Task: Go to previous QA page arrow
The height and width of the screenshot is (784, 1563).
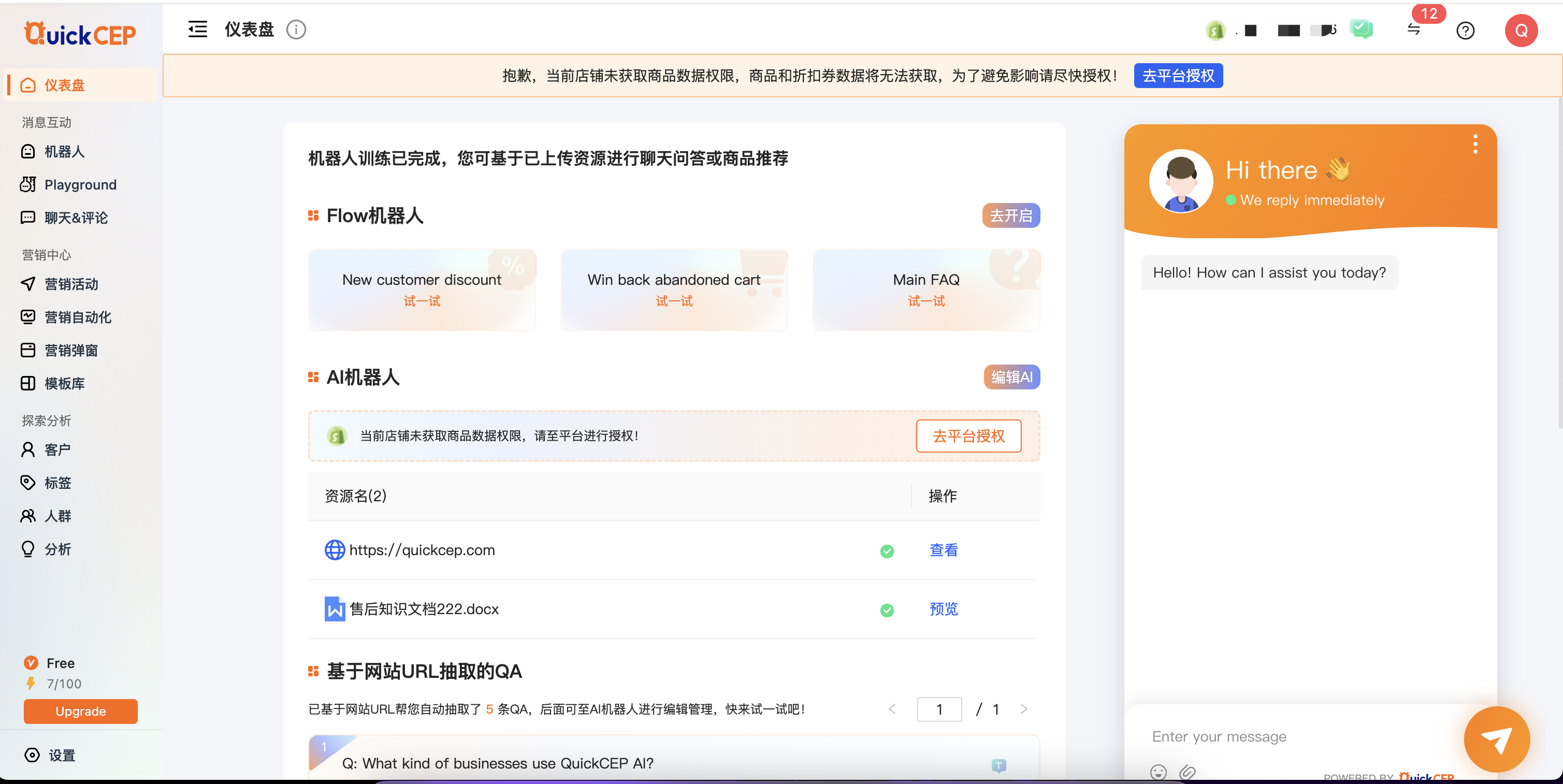Action: (892, 709)
